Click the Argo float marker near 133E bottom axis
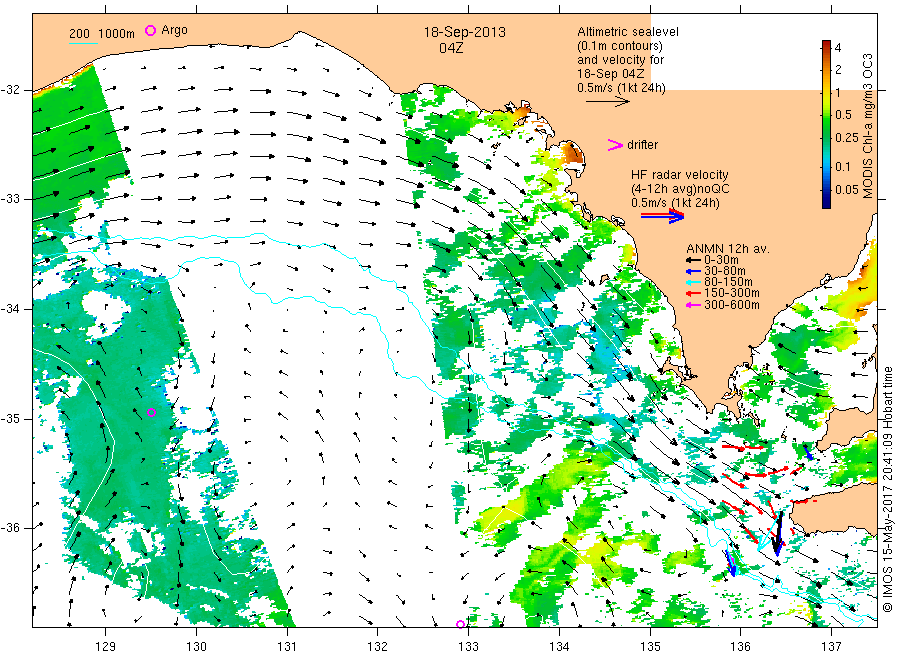 click(460, 624)
